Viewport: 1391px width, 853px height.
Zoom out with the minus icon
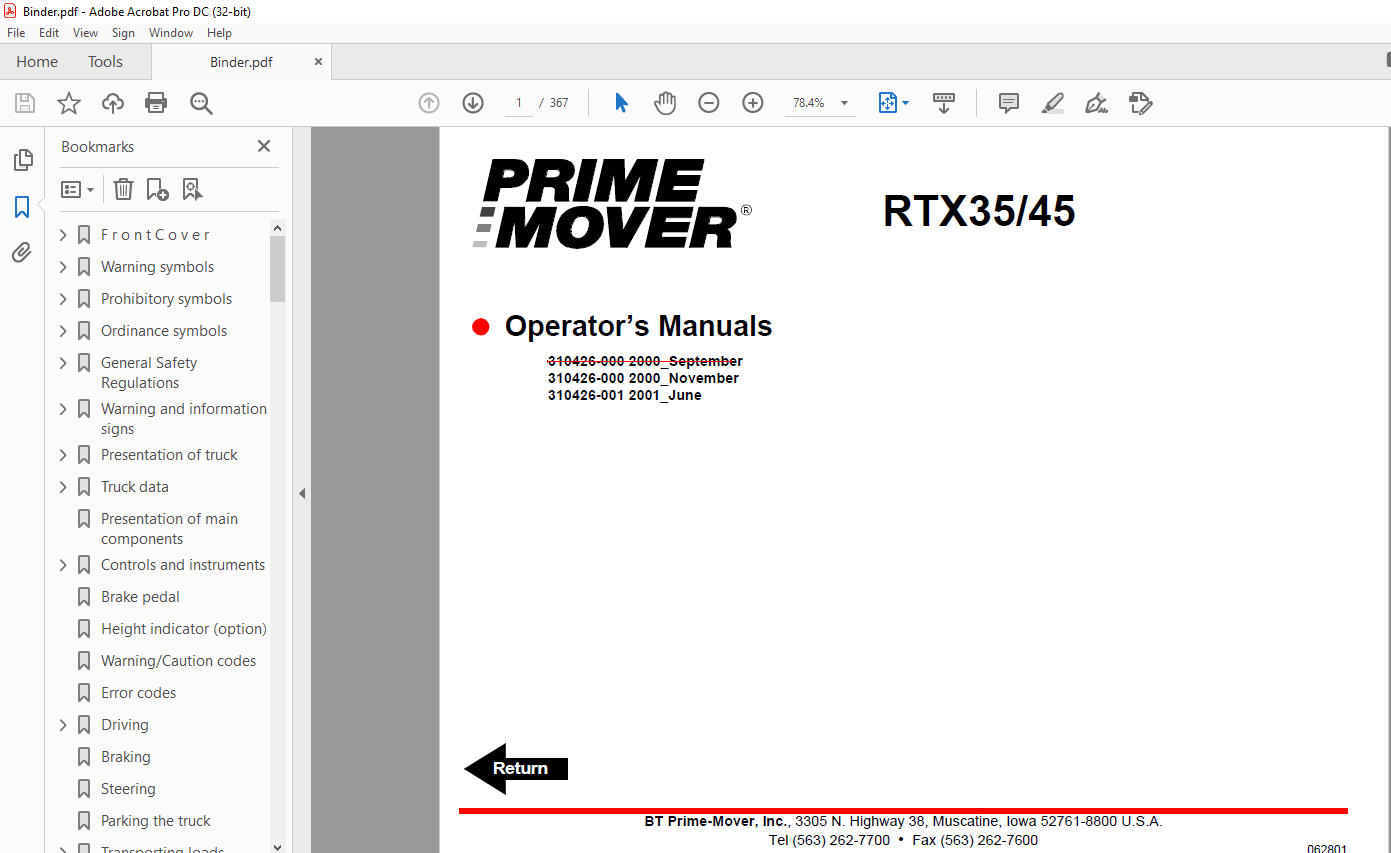(x=709, y=103)
